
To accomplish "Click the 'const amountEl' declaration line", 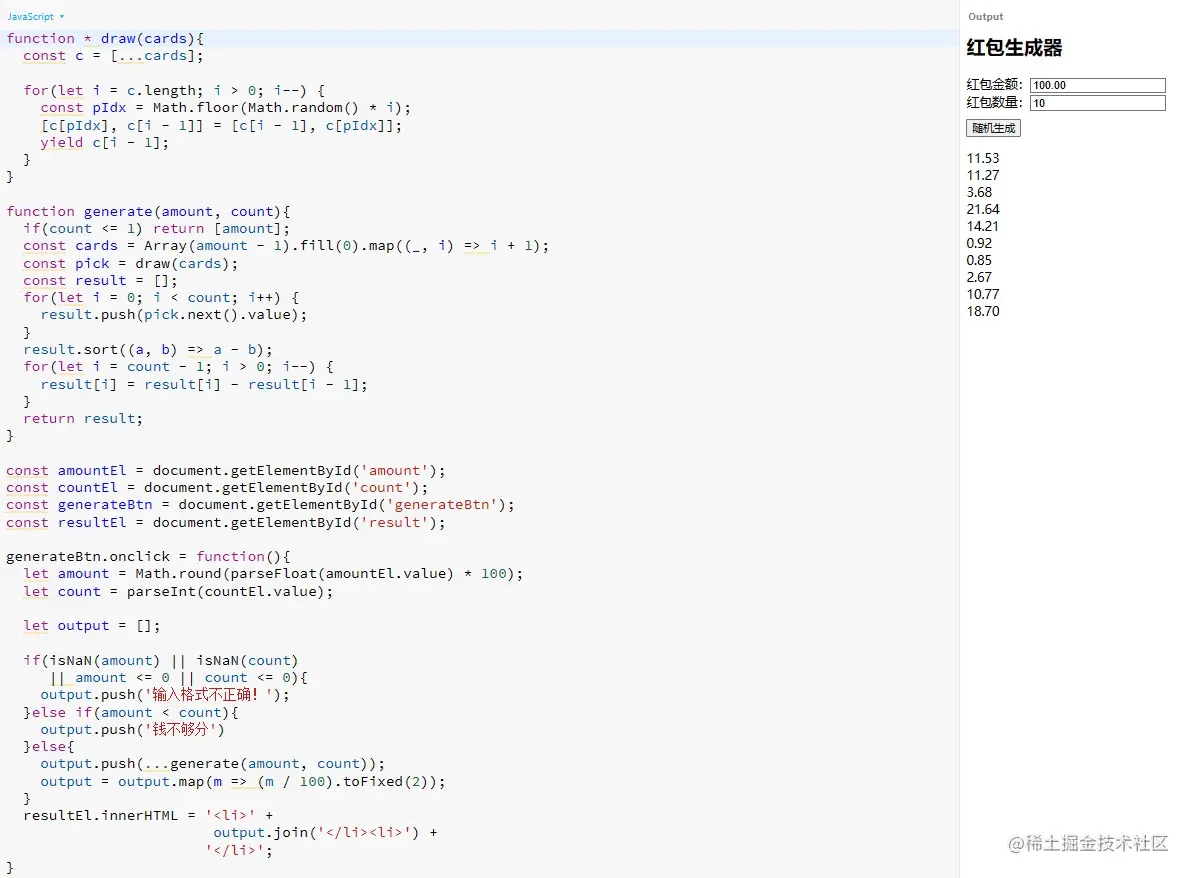I will [226, 471].
